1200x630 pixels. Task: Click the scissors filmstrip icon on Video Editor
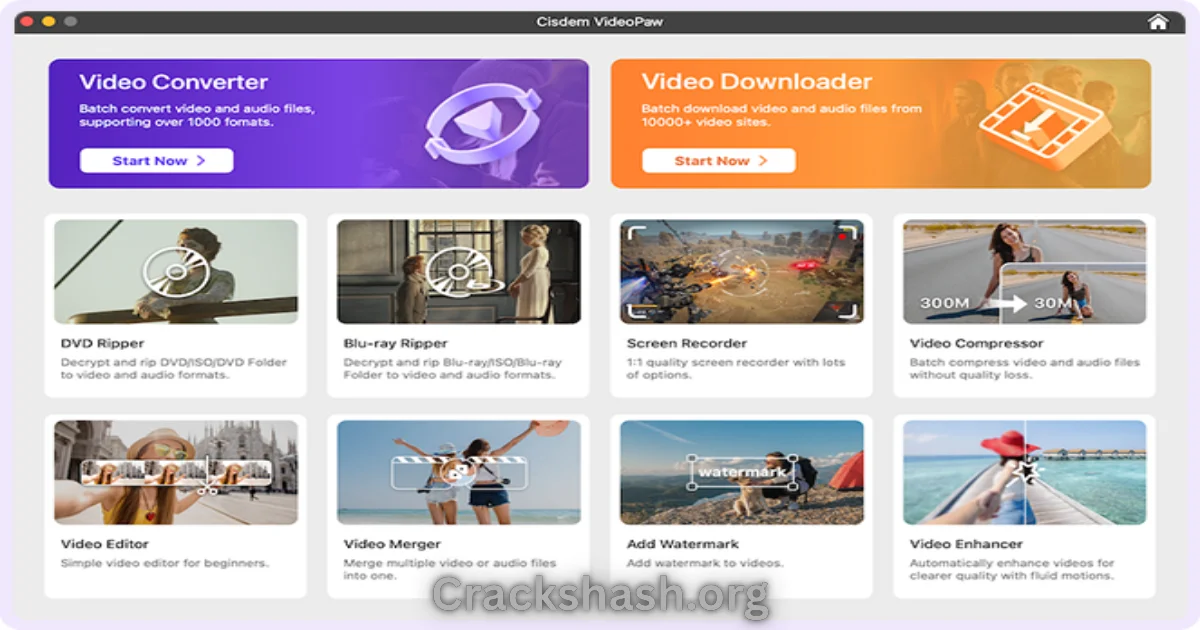[x=176, y=473]
